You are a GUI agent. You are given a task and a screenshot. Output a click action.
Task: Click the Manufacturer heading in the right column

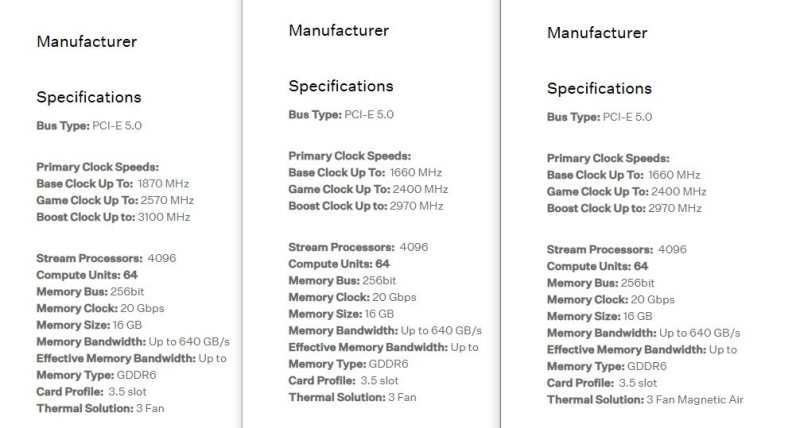597,33
